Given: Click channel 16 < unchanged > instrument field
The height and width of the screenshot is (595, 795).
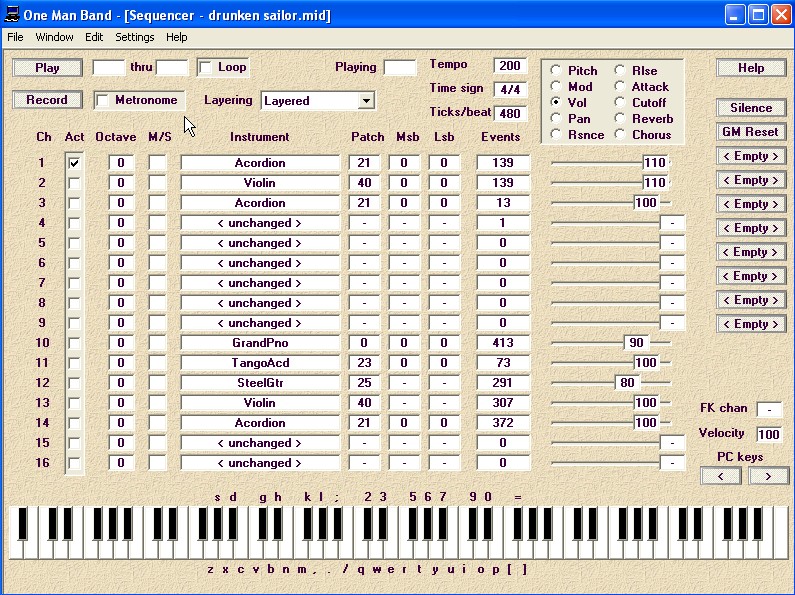Looking at the screenshot, I should click(260, 463).
